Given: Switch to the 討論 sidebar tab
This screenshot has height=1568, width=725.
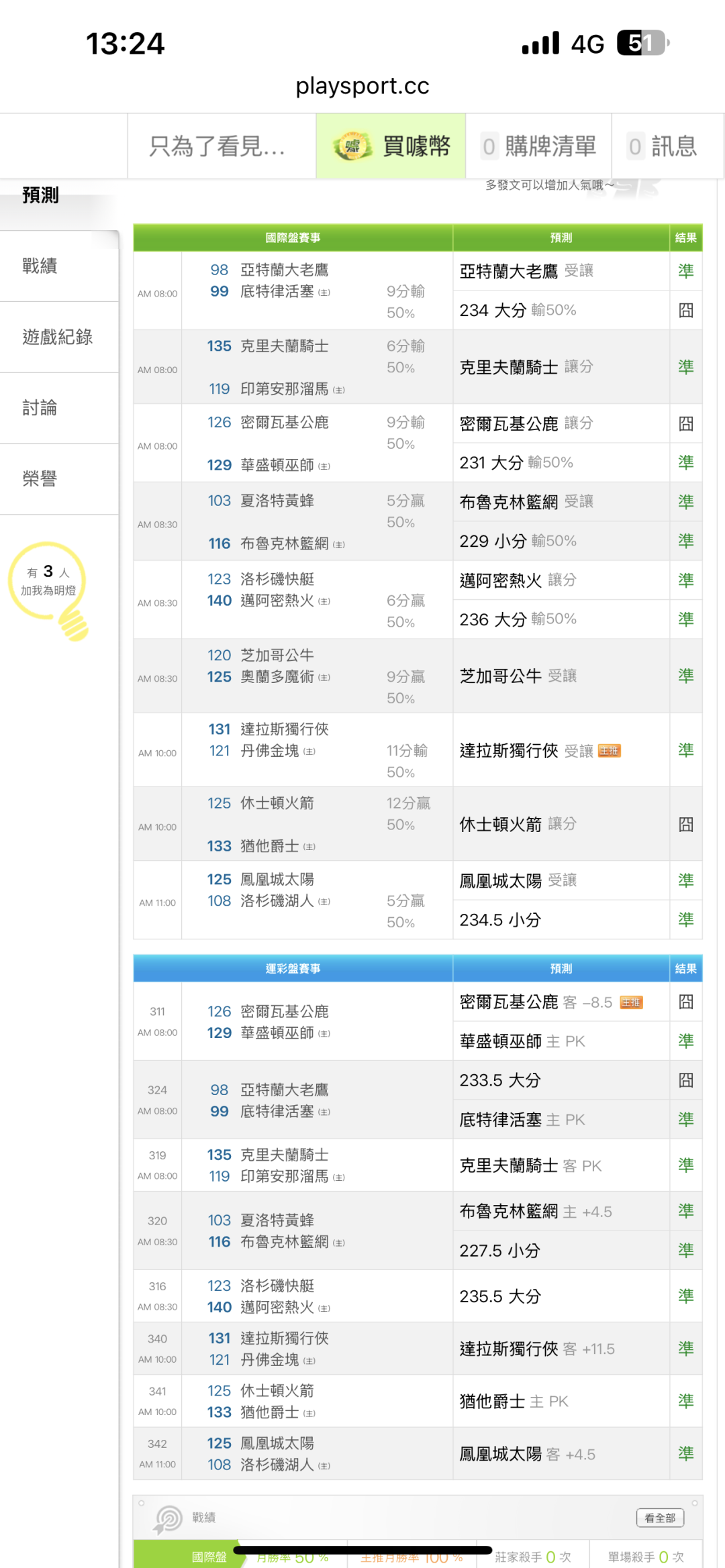Looking at the screenshot, I should point(40,408).
